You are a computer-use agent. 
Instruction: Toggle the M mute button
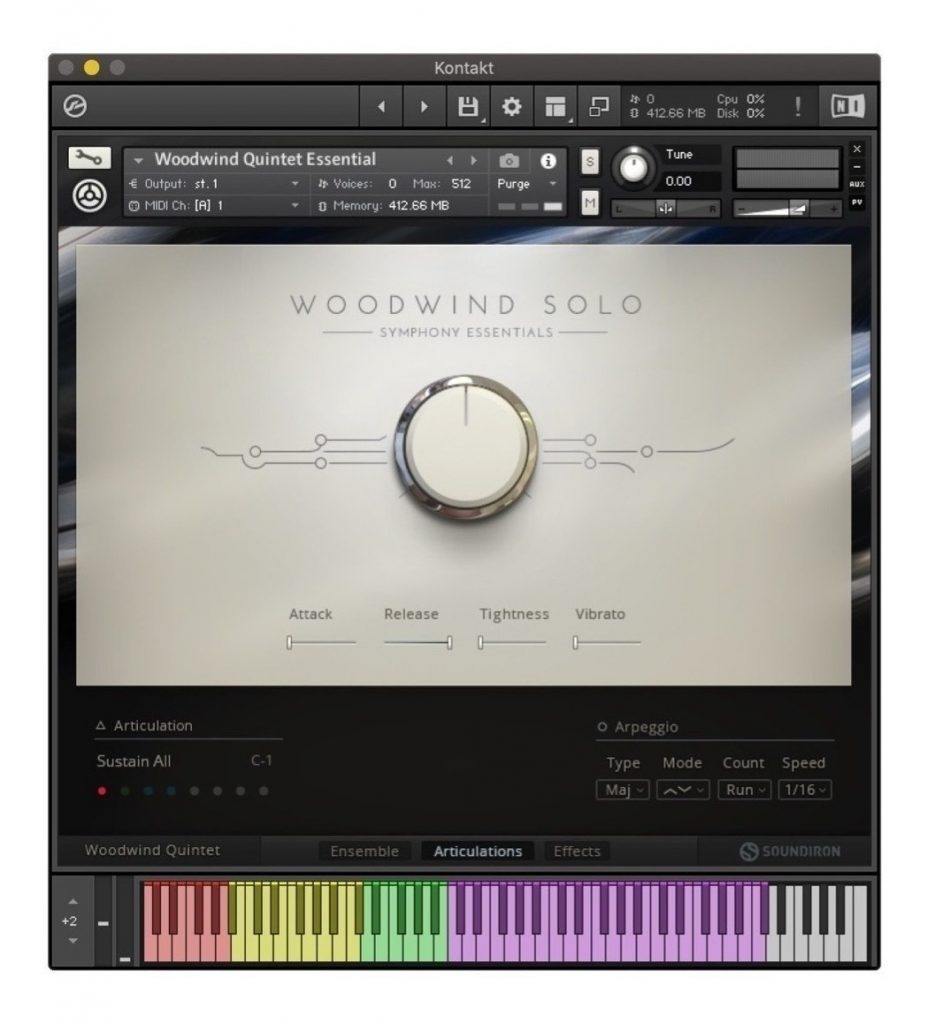pos(590,202)
